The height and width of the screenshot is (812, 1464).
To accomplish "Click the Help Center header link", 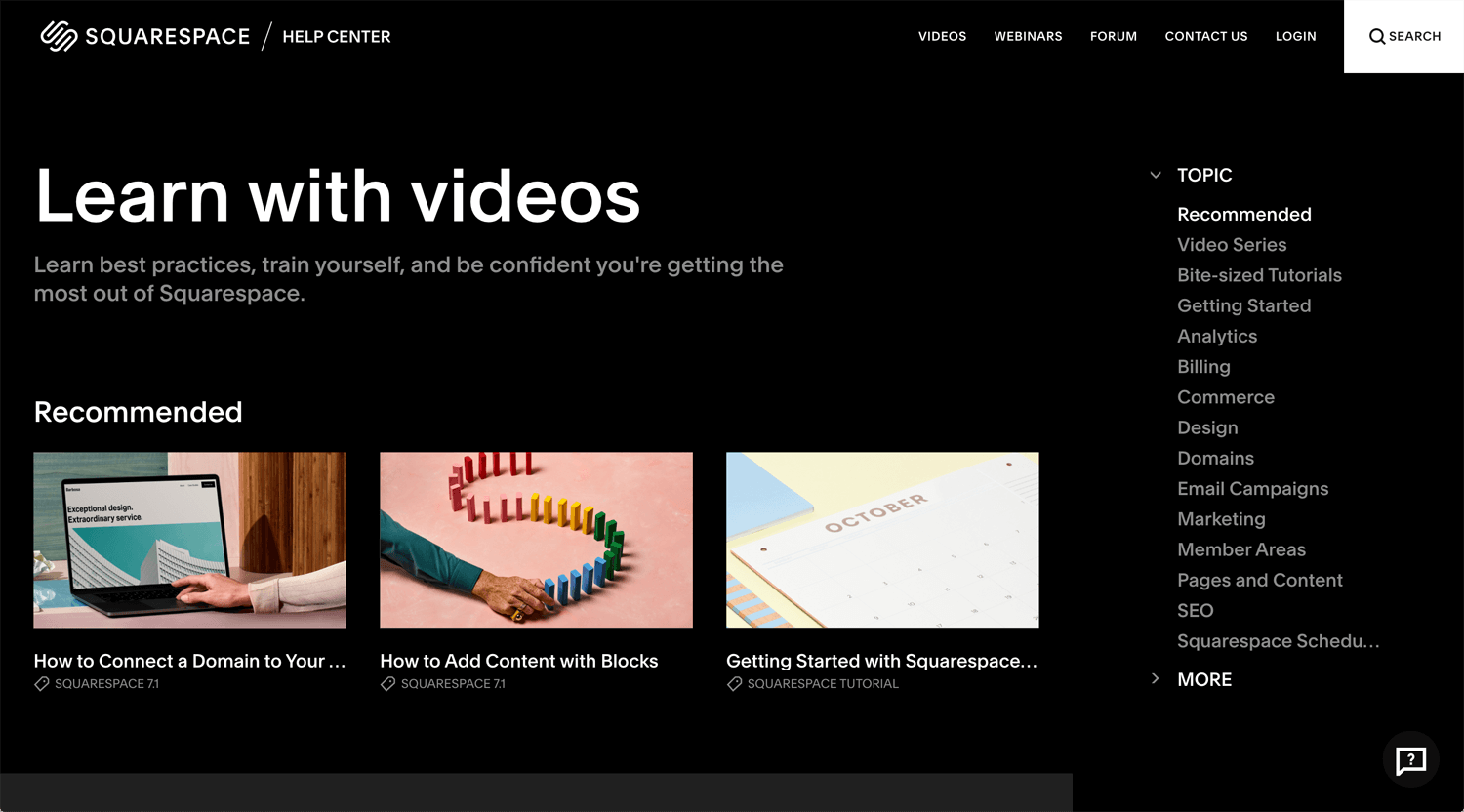I will (x=337, y=37).
